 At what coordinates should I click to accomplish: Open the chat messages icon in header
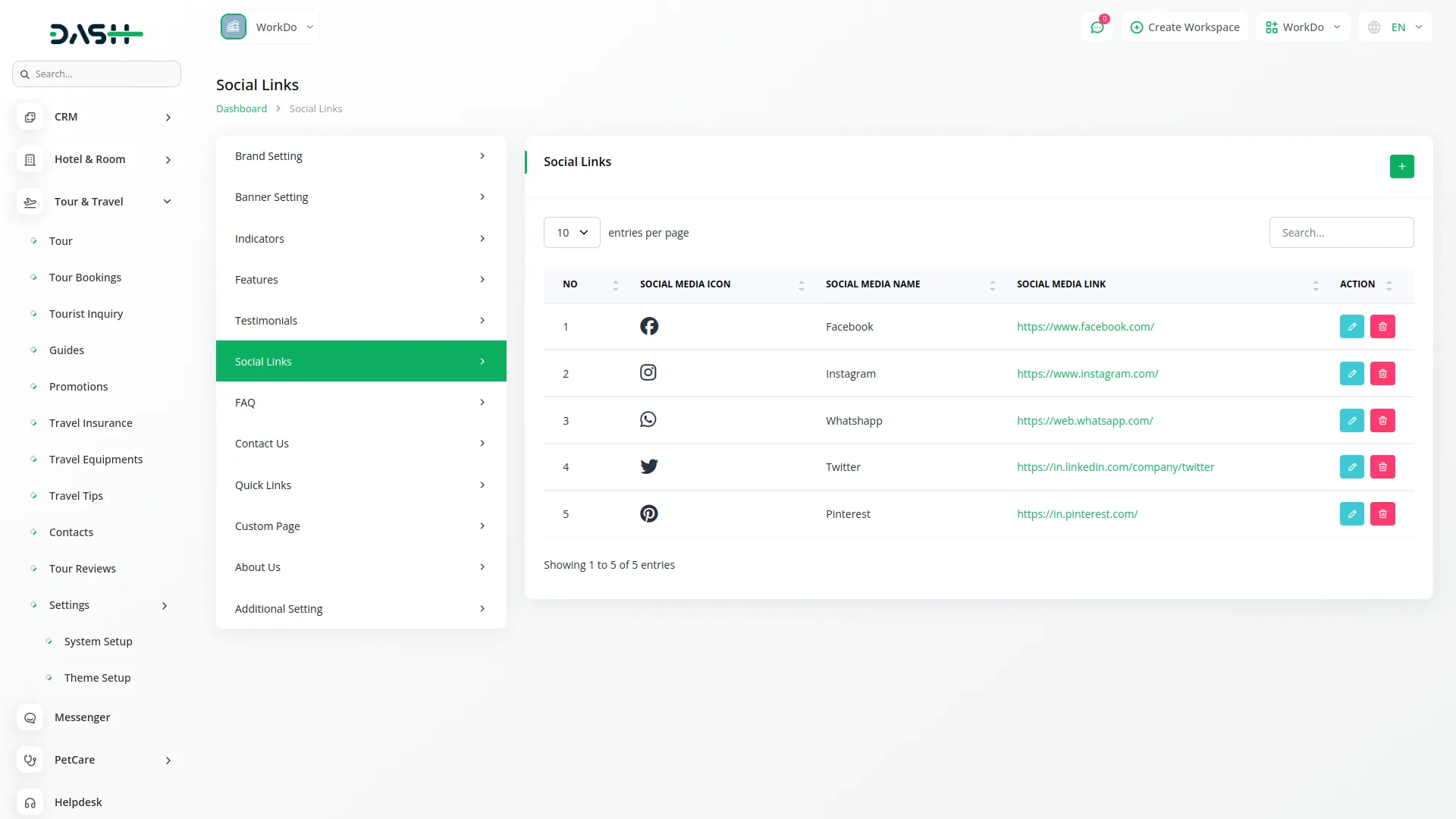(x=1097, y=27)
